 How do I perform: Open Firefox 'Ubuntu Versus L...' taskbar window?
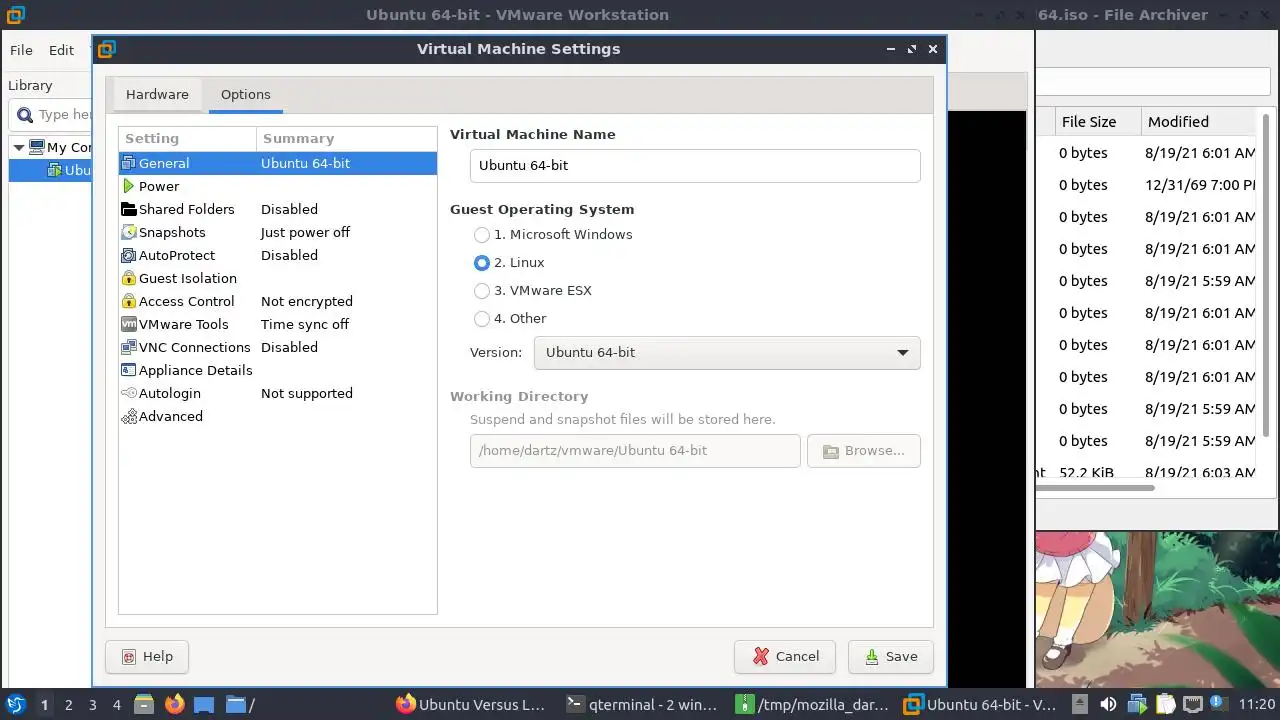[x=471, y=704]
